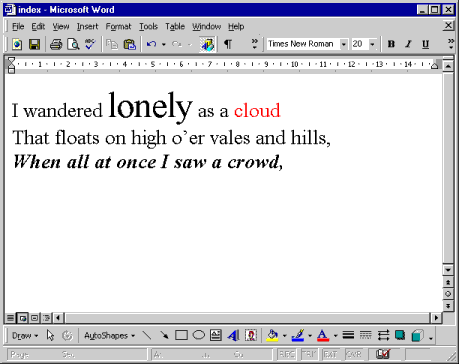459x364 pixels.
Task: Open the Edit menu
Action: [x=38, y=26]
